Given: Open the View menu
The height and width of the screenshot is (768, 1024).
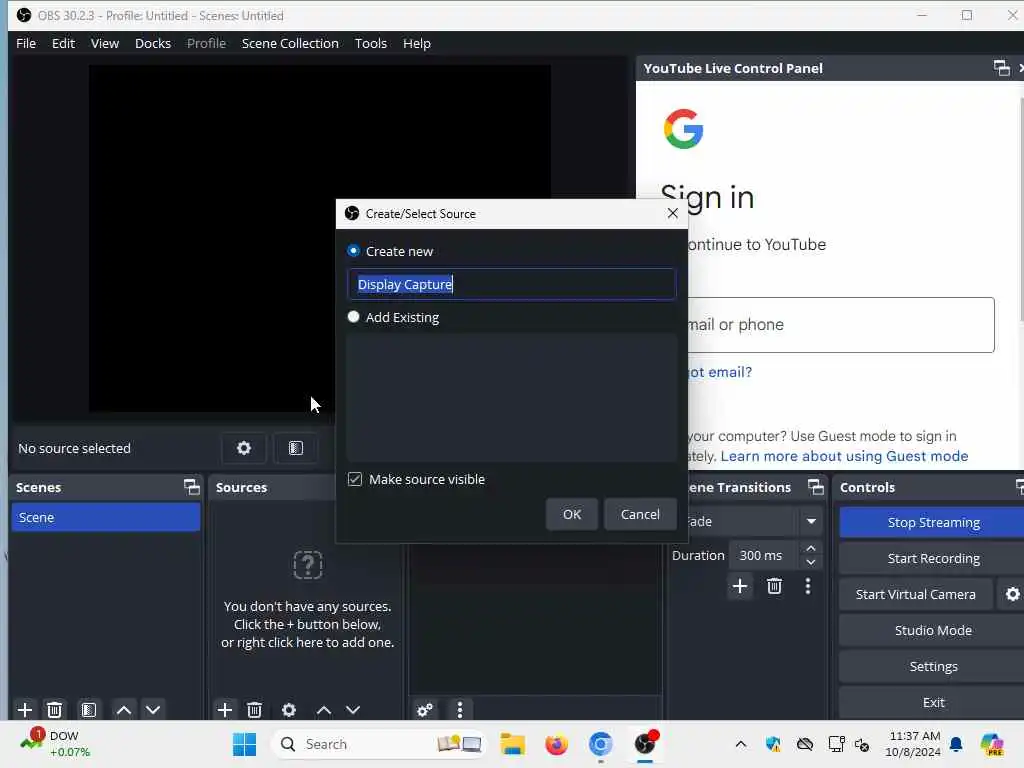Looking at the screenshot, I should click(104, 43).
